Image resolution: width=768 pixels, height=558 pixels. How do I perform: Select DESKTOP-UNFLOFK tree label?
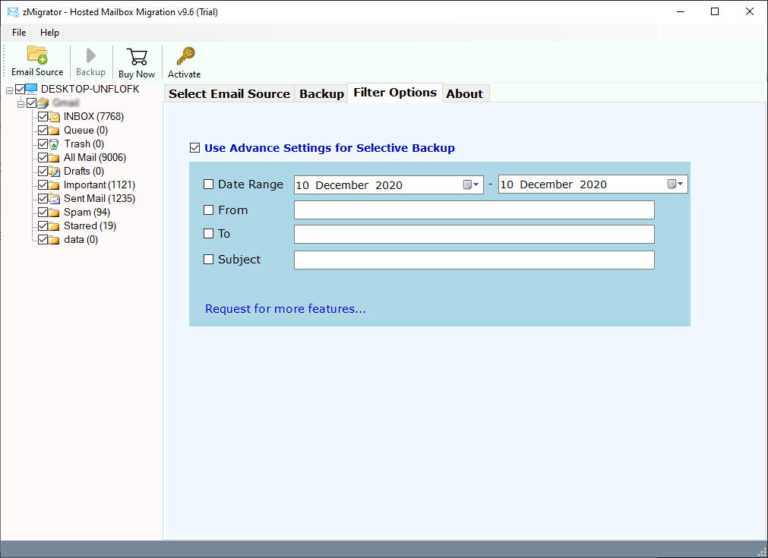(90, 89)
